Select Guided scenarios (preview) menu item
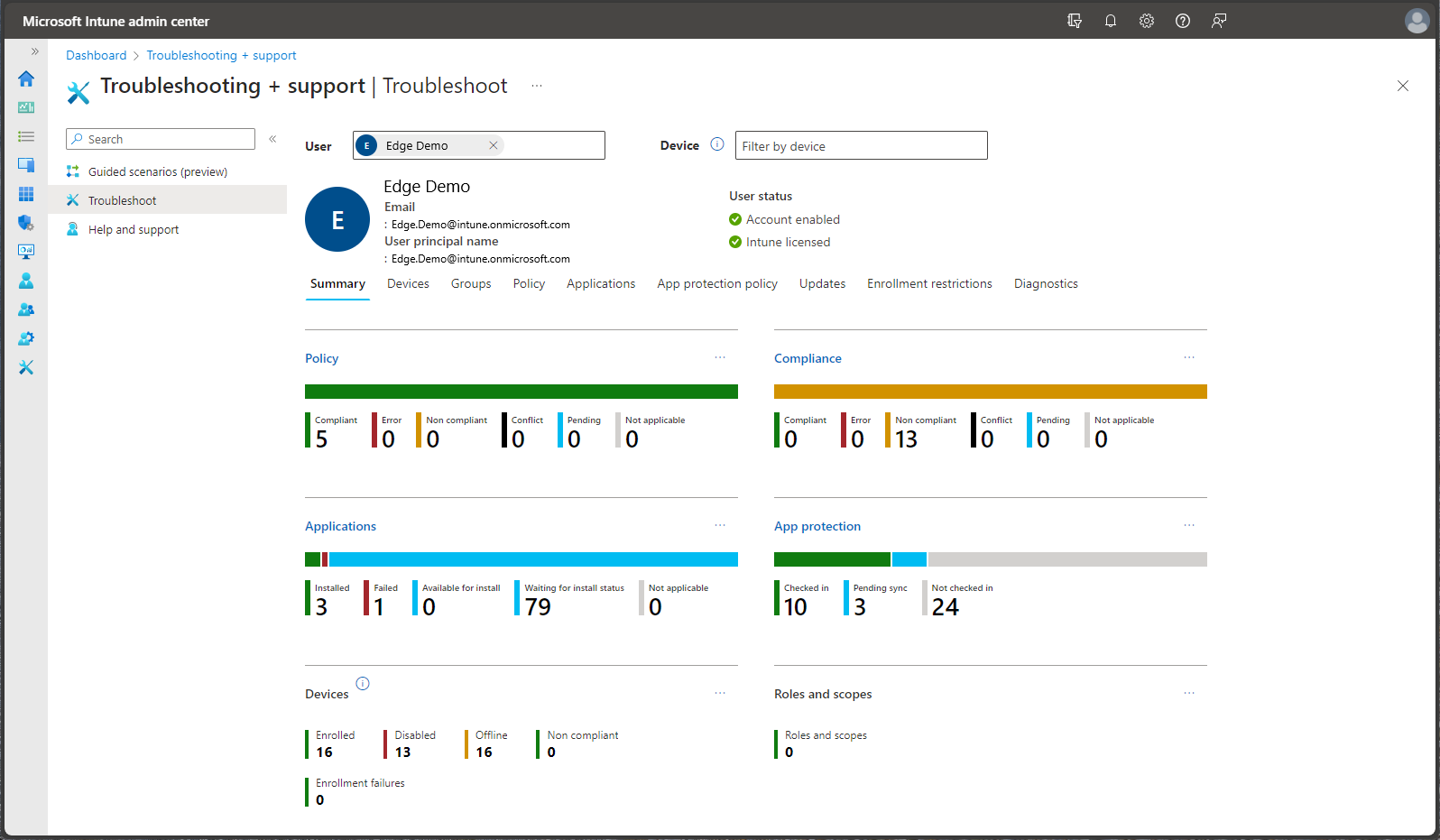 coord(158,171)
